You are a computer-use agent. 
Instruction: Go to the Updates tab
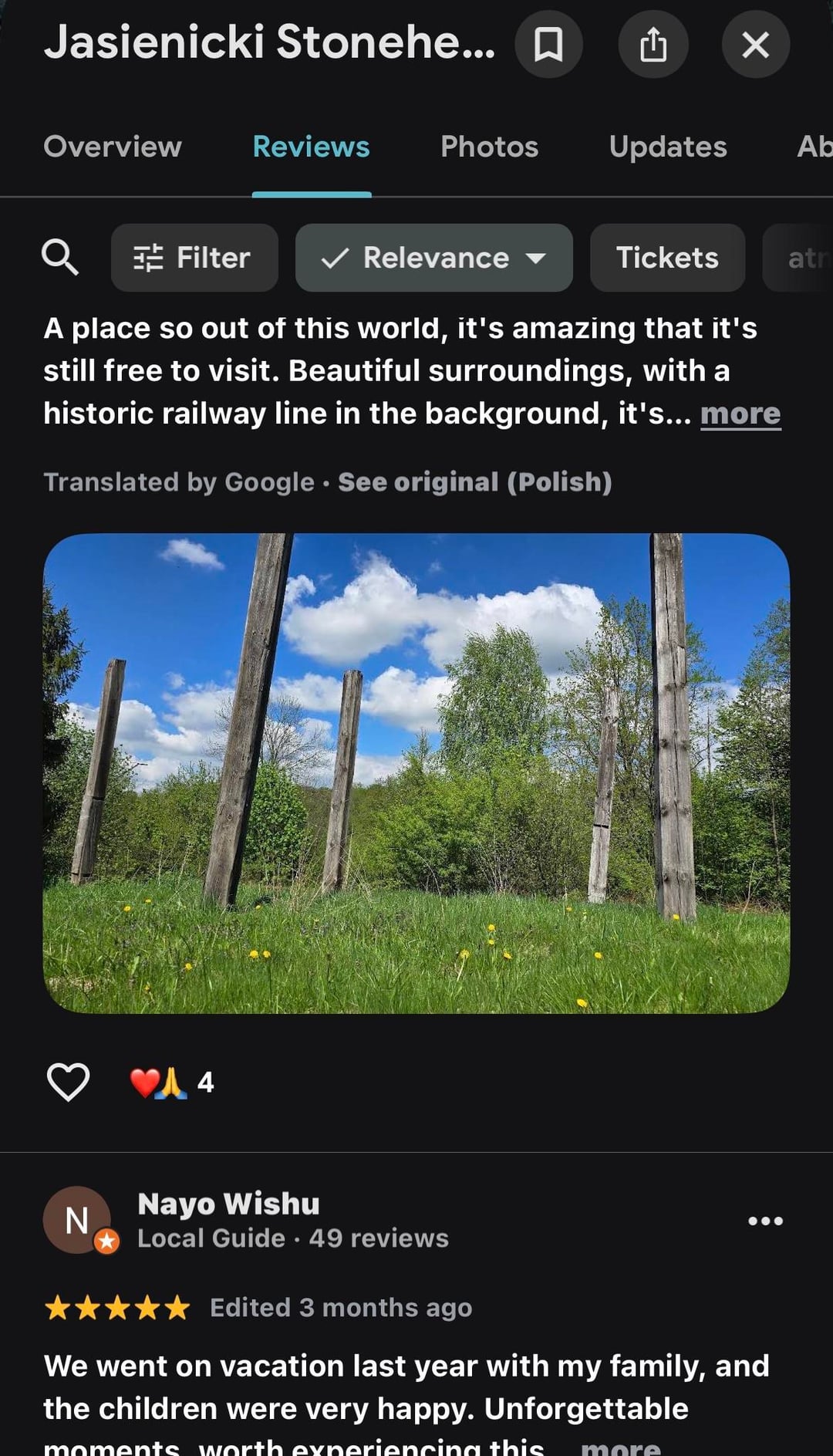click(668, 147)
